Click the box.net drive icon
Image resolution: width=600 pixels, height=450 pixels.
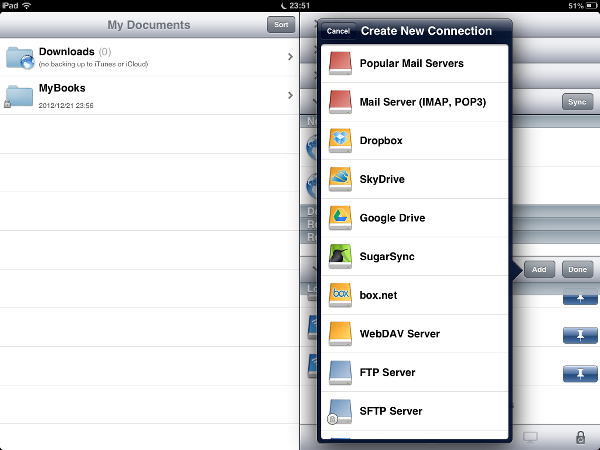[x=340, y=295]
